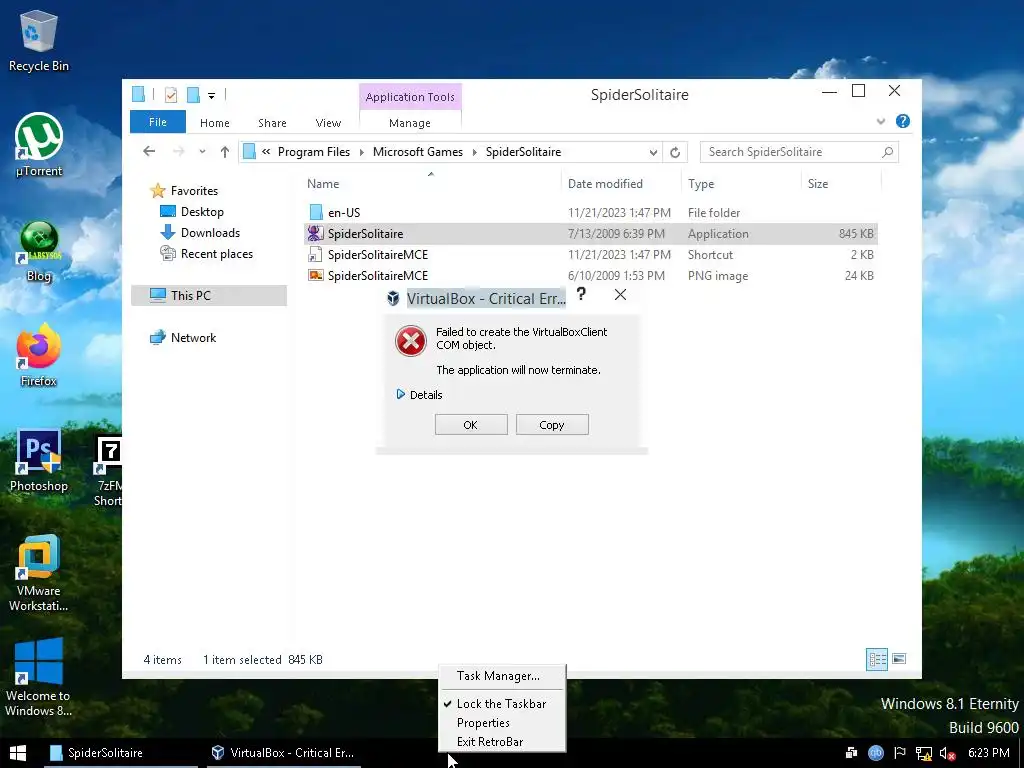This screenshot has height=768, width=1024.
Task: Click the taskbar clock showing 6:23 PM
Action: (988, 753)
